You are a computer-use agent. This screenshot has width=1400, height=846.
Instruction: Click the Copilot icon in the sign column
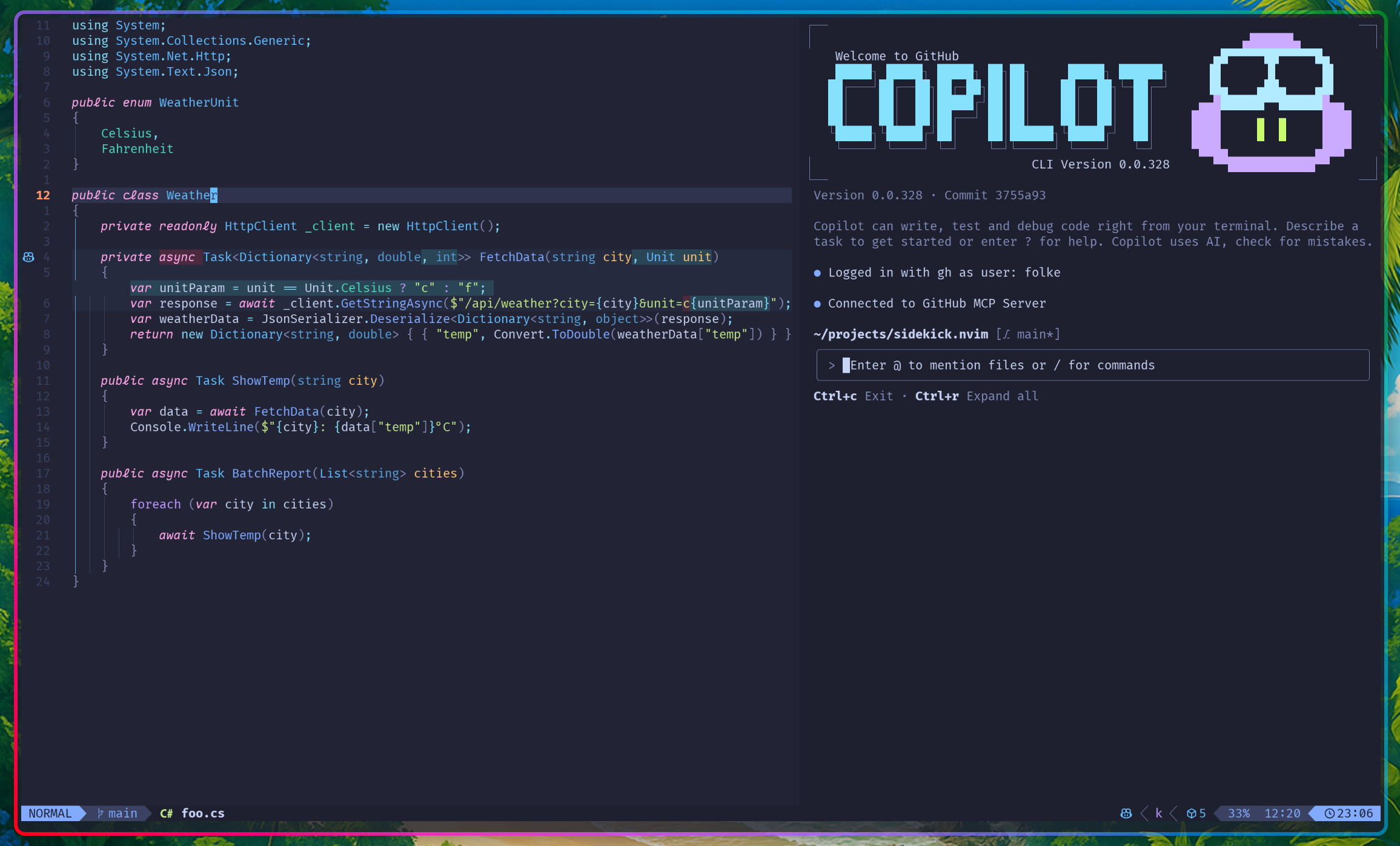tap(28, 257)
